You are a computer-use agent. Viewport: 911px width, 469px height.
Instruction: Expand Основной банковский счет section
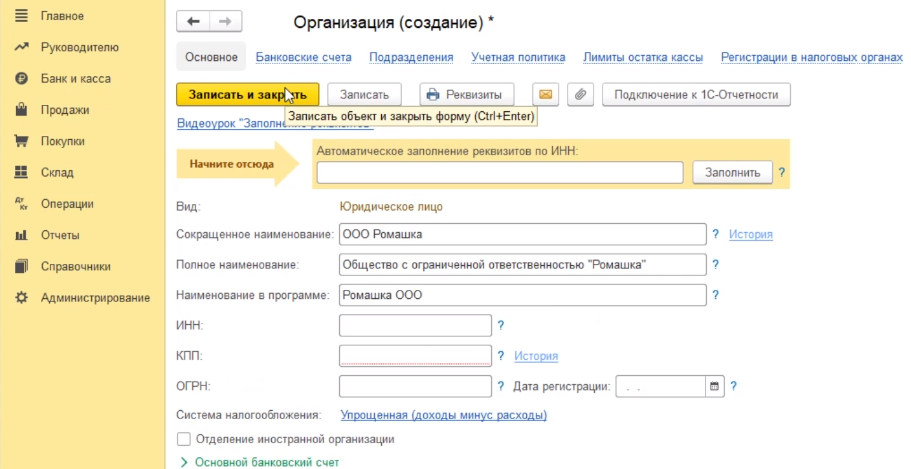point(259,462)
